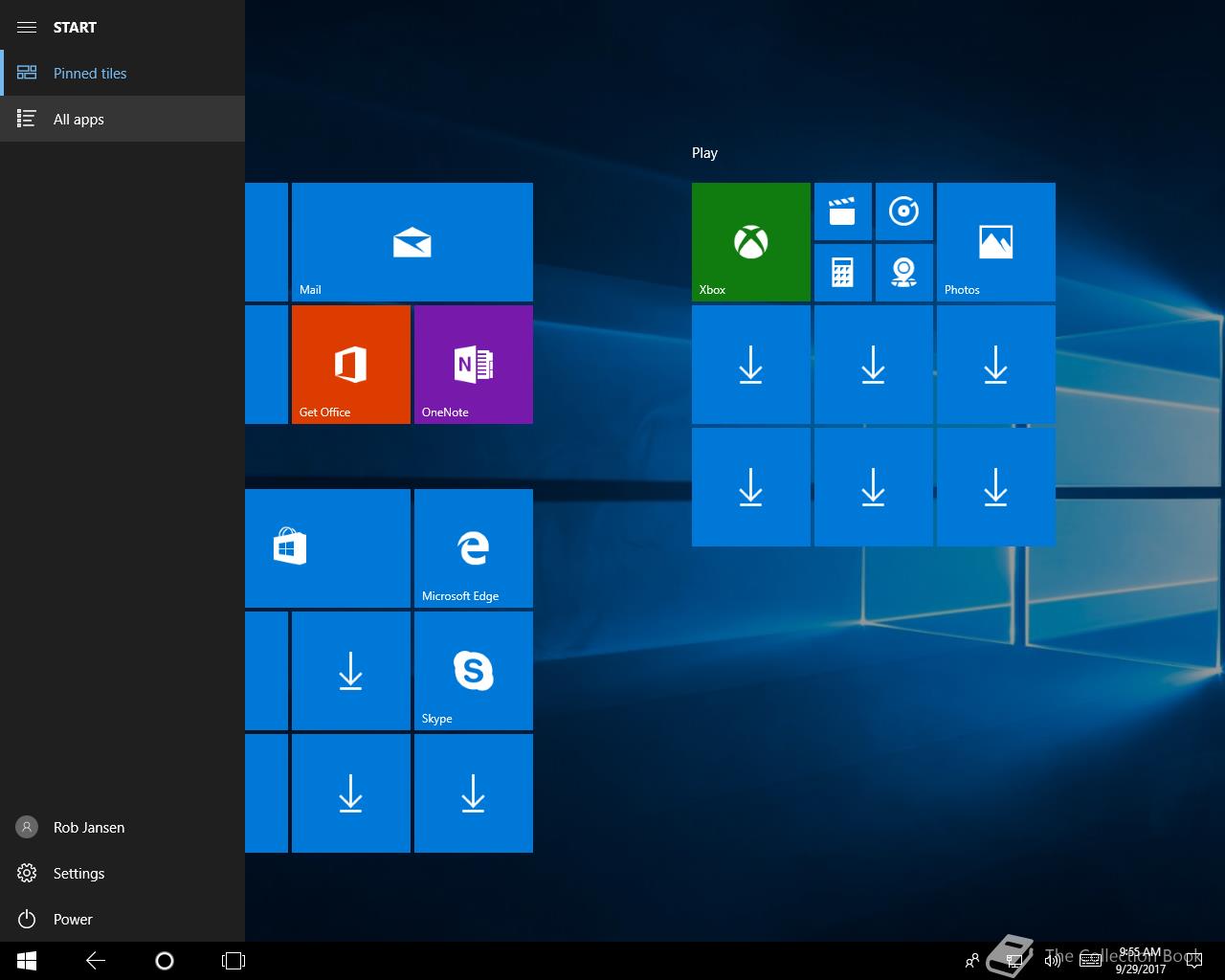Open the Skype tile

point(474,671)
